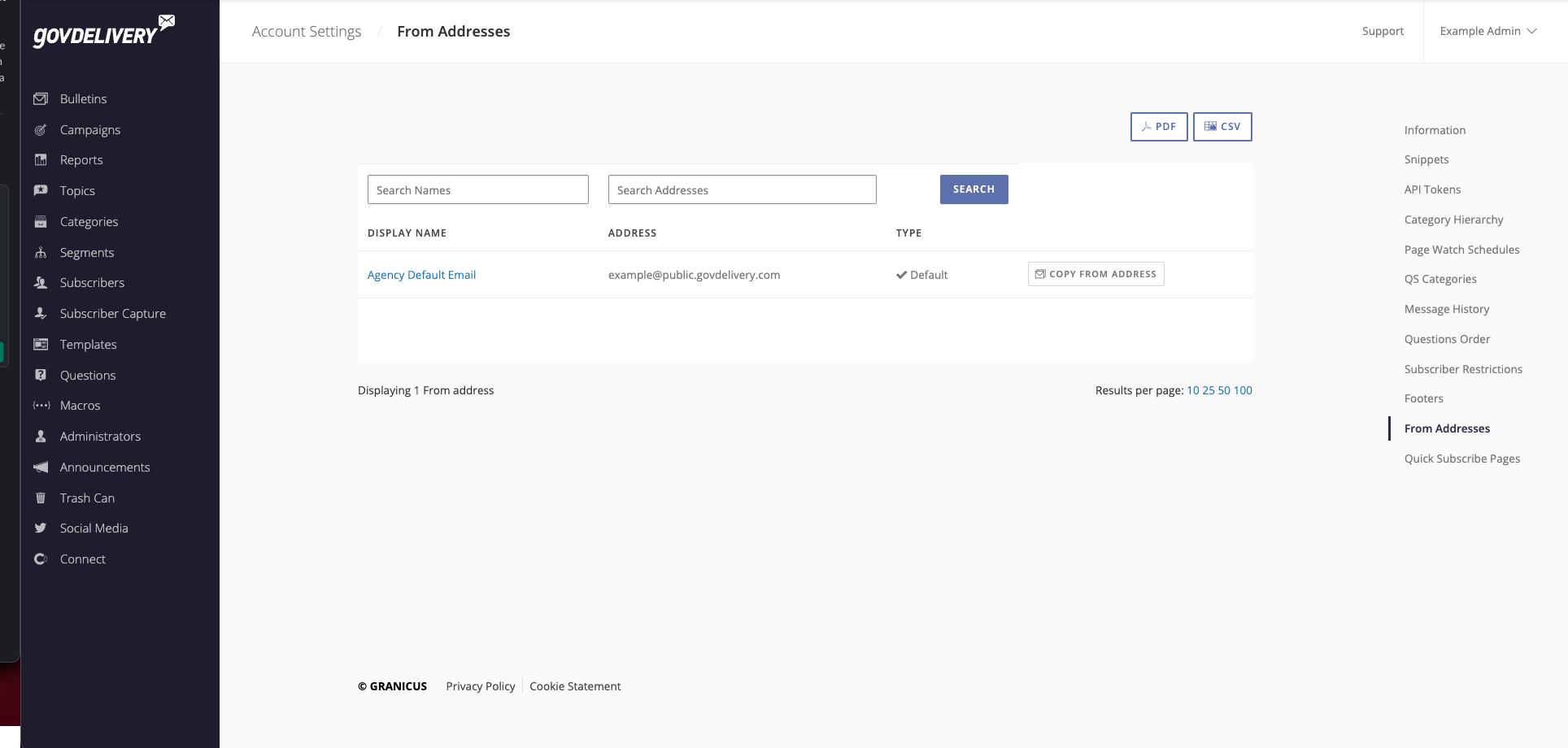Open Bulletins from the sidebar
1568x748 pixels.
point(83,98)
